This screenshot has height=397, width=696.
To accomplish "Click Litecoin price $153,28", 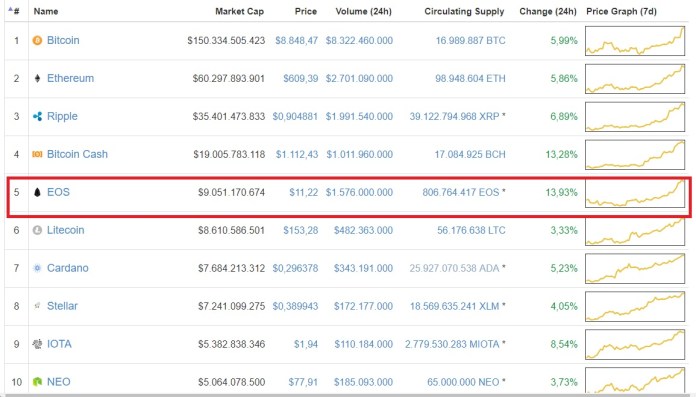I will [301, 230].
